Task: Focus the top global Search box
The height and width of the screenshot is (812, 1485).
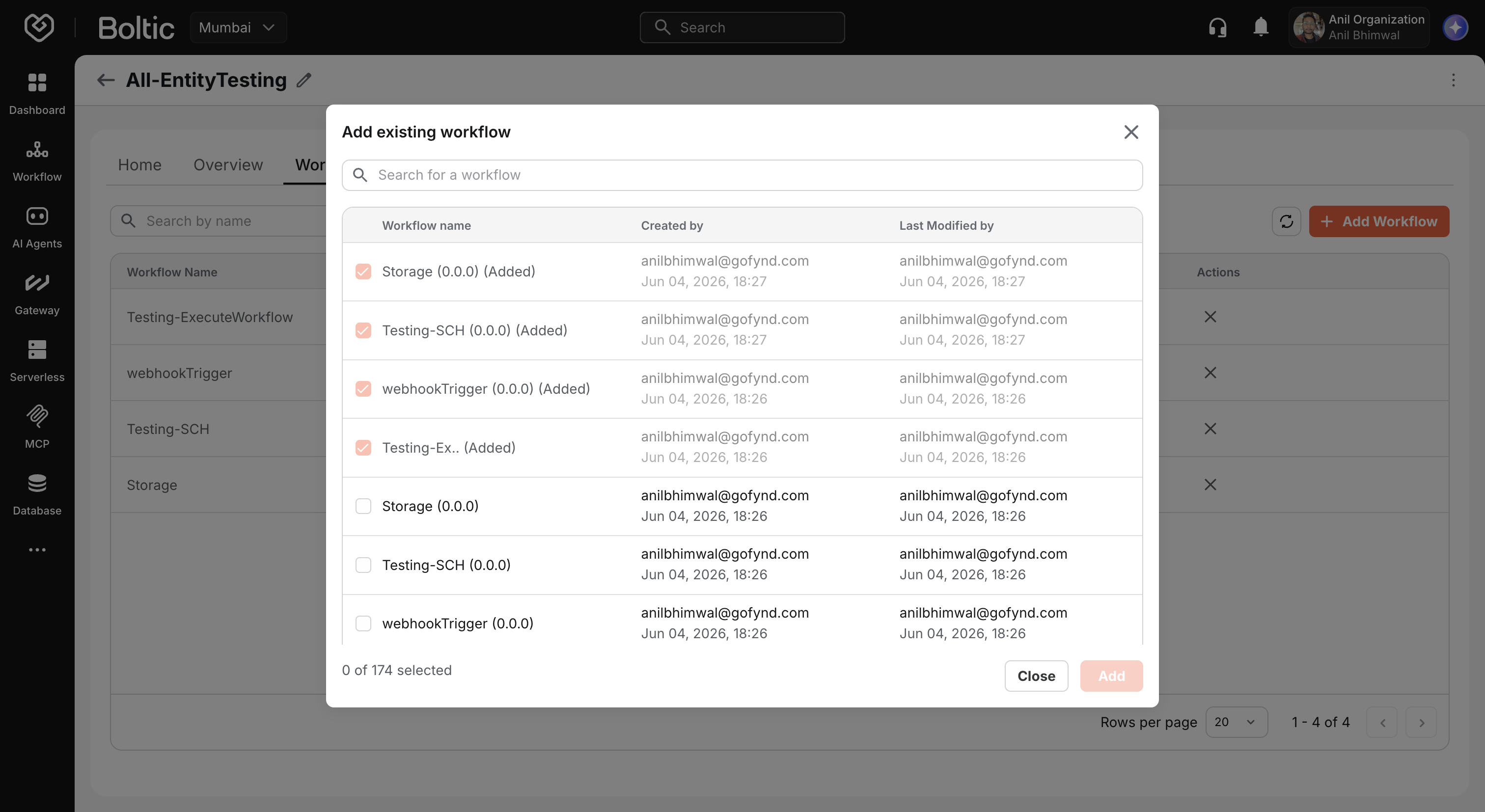Action: pyautogui.click(x=742, y=27)
